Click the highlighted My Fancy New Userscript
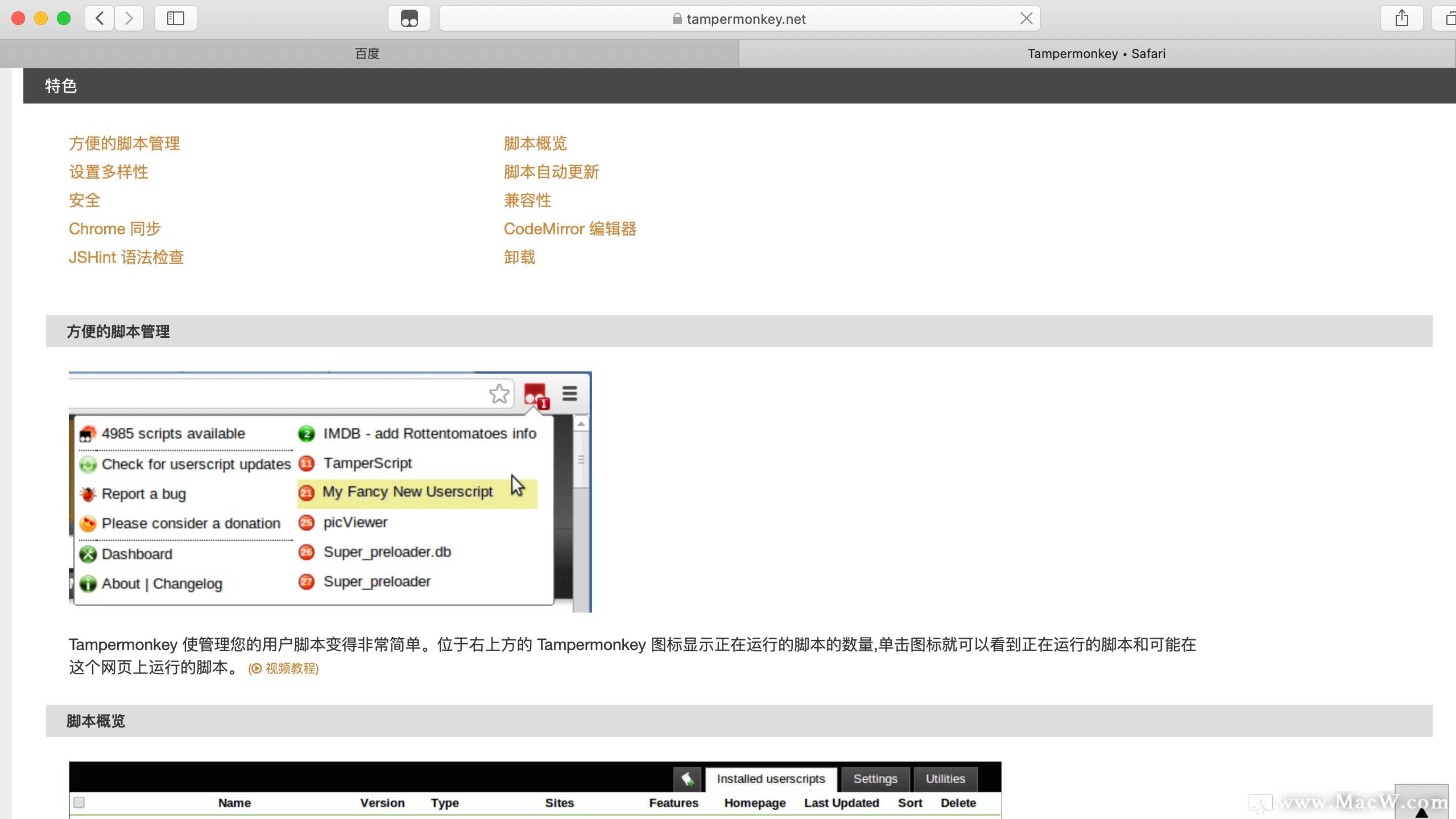 [417, 493]
